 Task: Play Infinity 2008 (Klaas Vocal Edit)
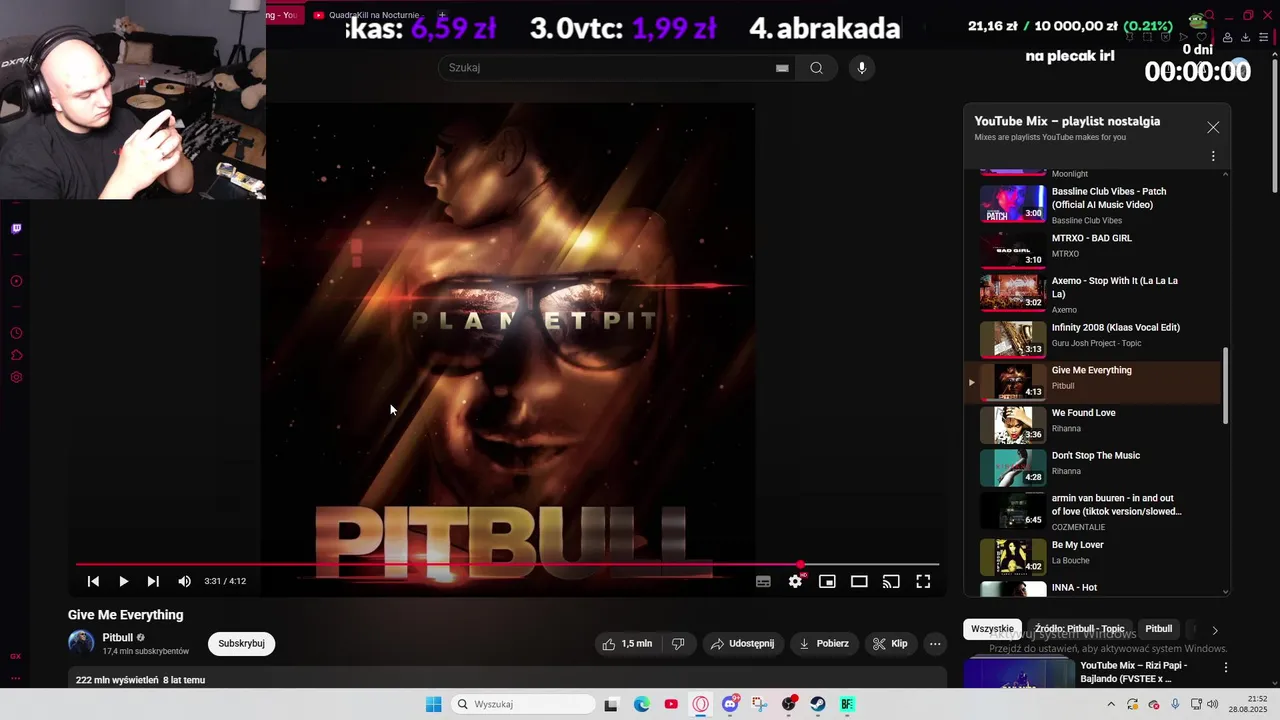click(1092, 339)
